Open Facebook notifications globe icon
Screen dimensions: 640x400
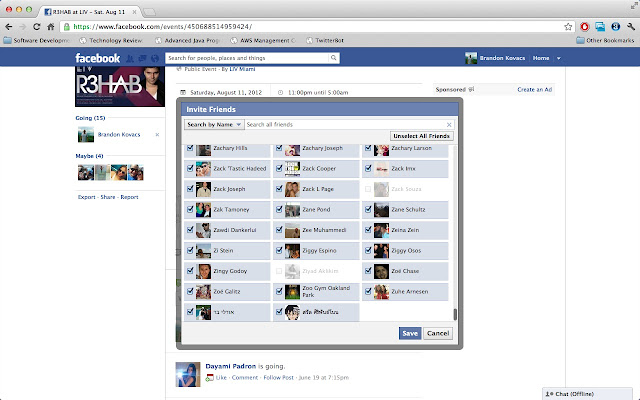155,58
